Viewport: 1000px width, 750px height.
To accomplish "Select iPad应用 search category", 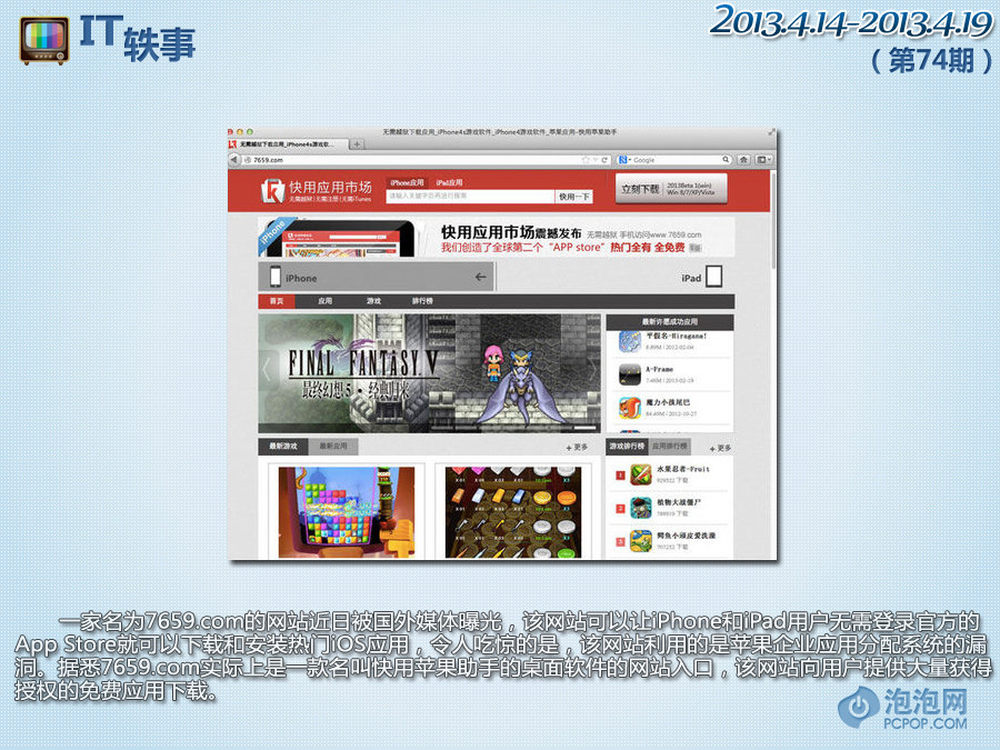I will (x=450, y=183).
